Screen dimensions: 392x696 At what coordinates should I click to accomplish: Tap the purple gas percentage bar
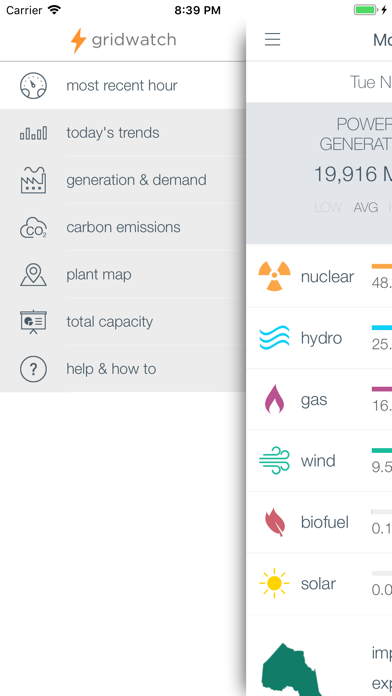(382, 389)
